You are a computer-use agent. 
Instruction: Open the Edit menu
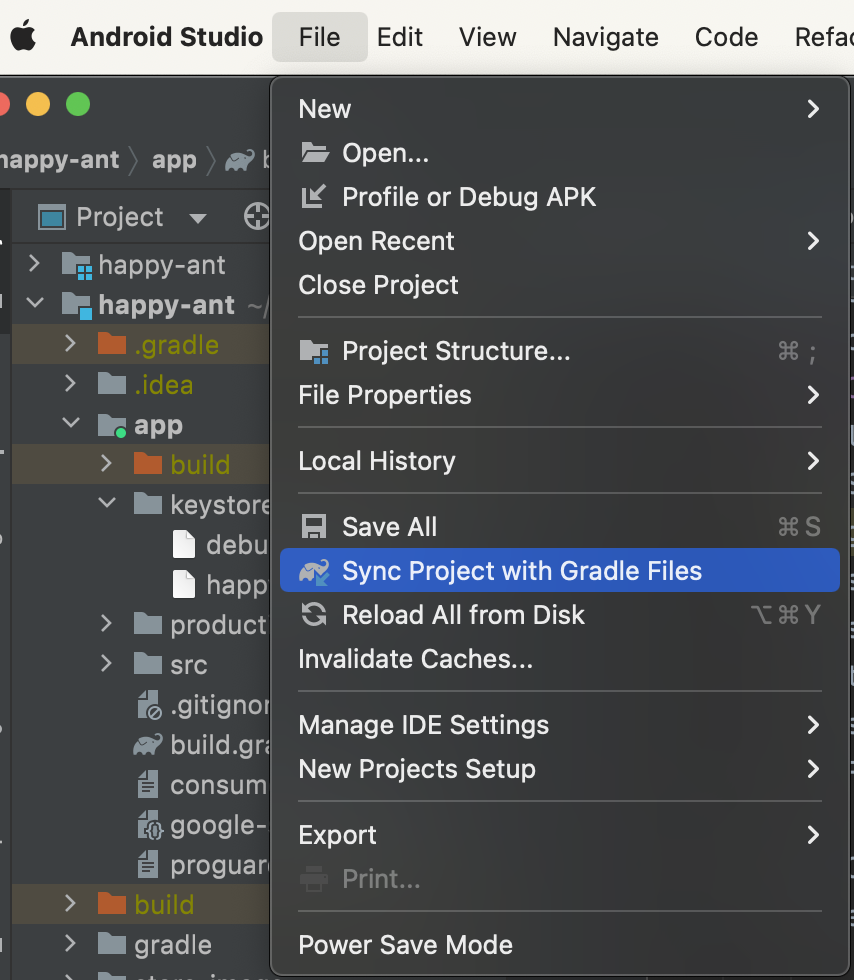(x=399, y=37)
